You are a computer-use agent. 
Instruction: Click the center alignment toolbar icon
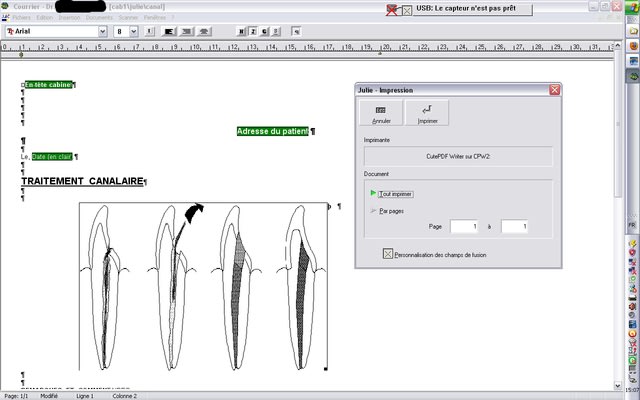pos(186,32)
